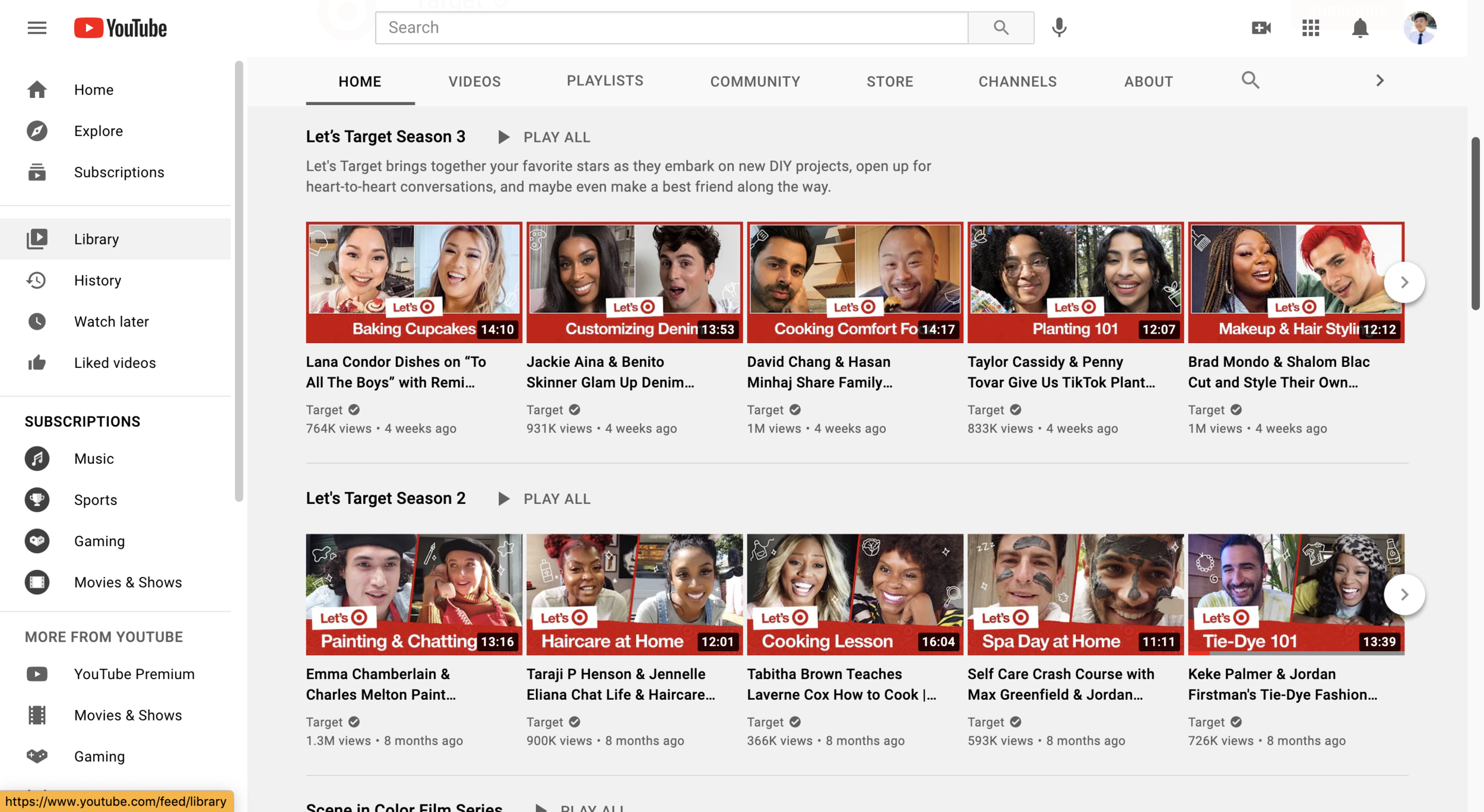This screenshot has height=812, width=1484.
Task: Open the account profile avatar
Action: (1420, 28)
